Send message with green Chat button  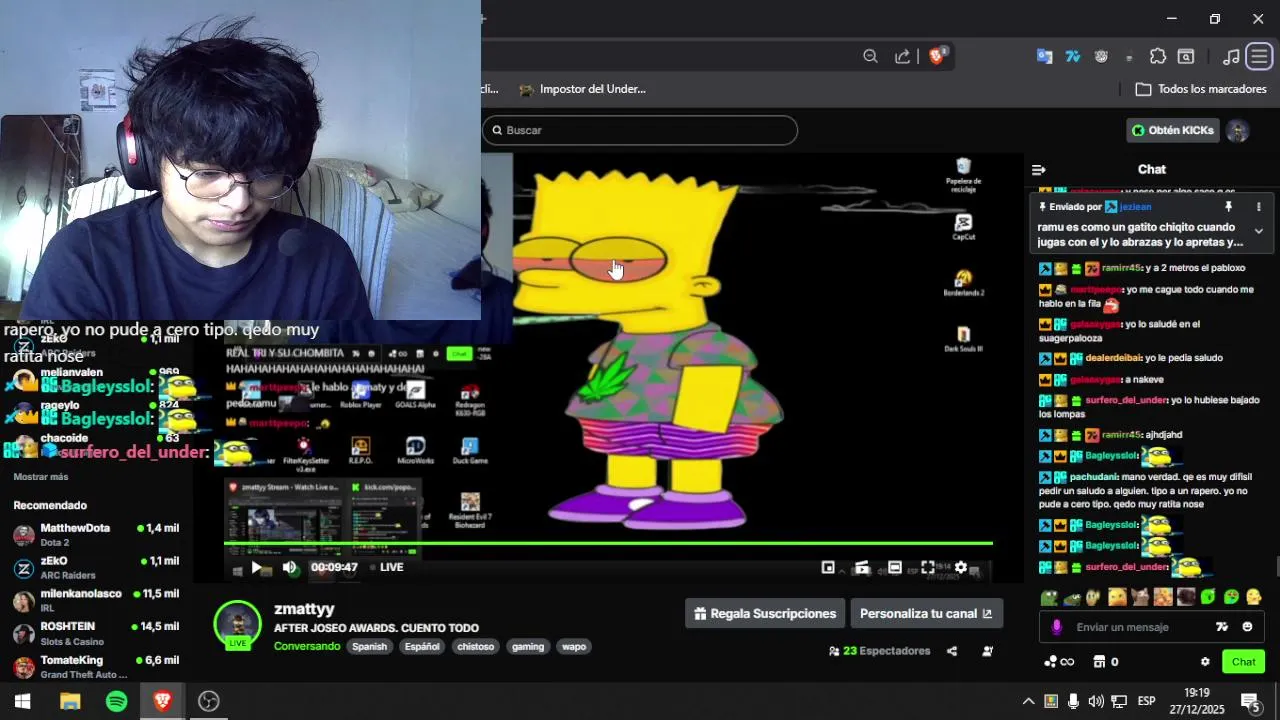point(1243,662)
